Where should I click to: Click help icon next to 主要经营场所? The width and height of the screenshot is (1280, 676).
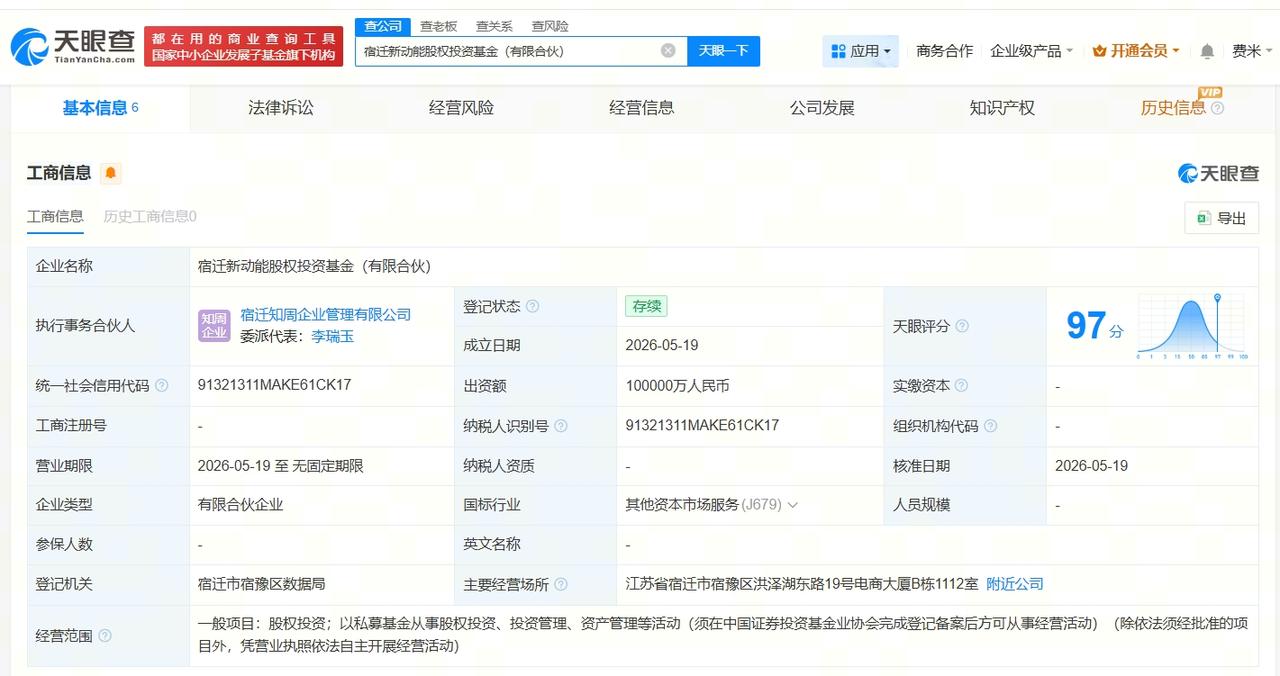(x=561, y=585)
